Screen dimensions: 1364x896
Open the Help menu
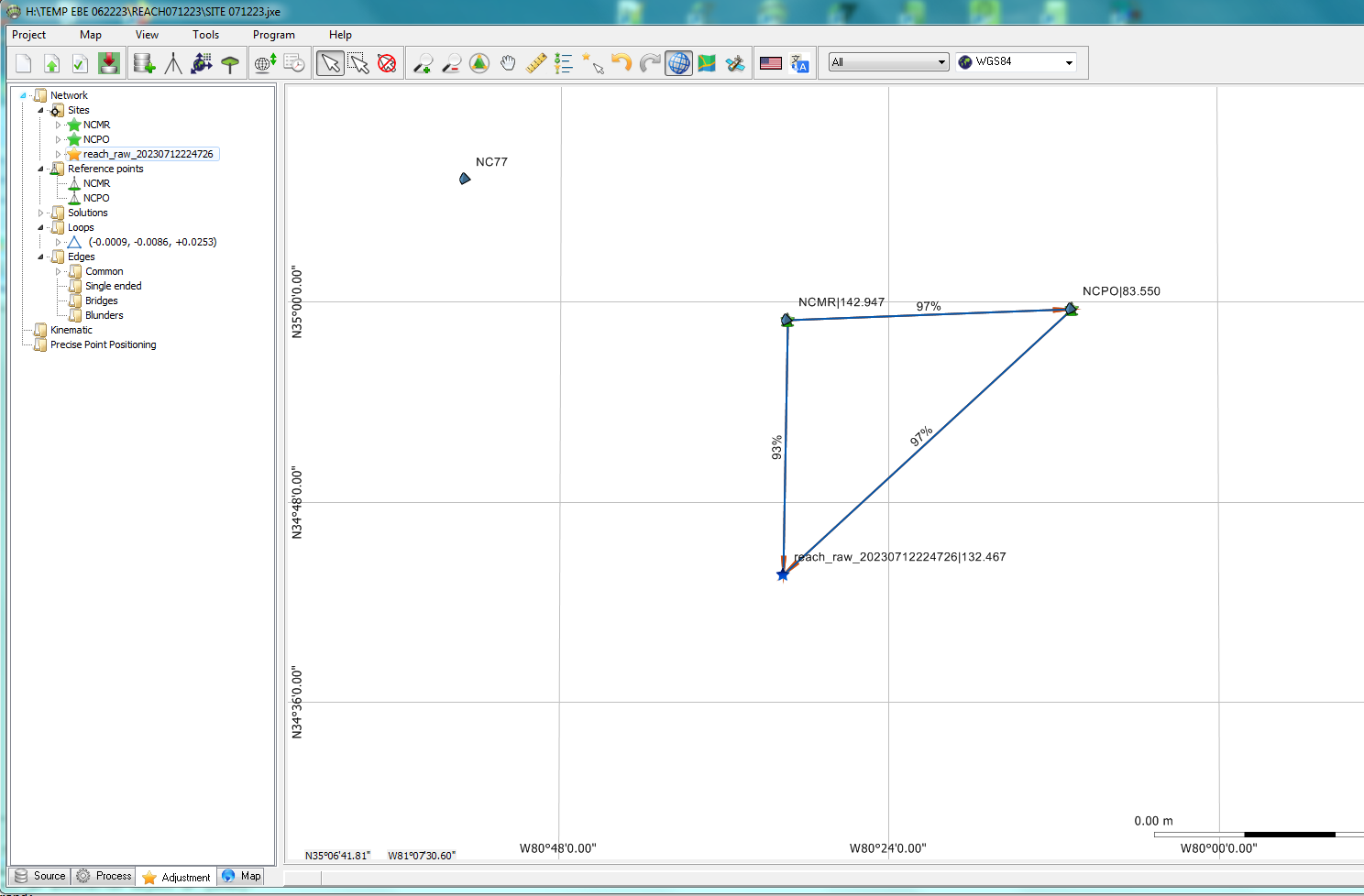coord(340,35)
